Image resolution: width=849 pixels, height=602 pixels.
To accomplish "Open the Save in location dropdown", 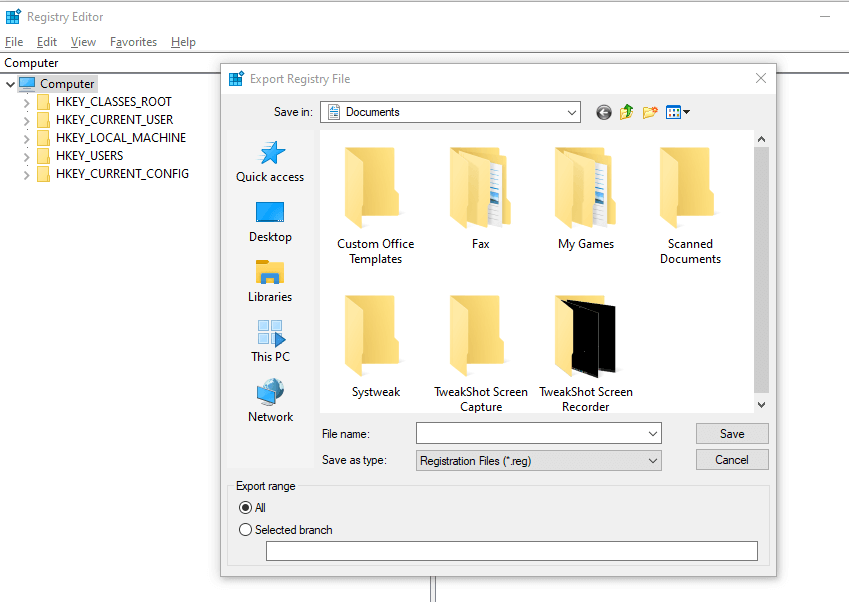I will [571, 112].
